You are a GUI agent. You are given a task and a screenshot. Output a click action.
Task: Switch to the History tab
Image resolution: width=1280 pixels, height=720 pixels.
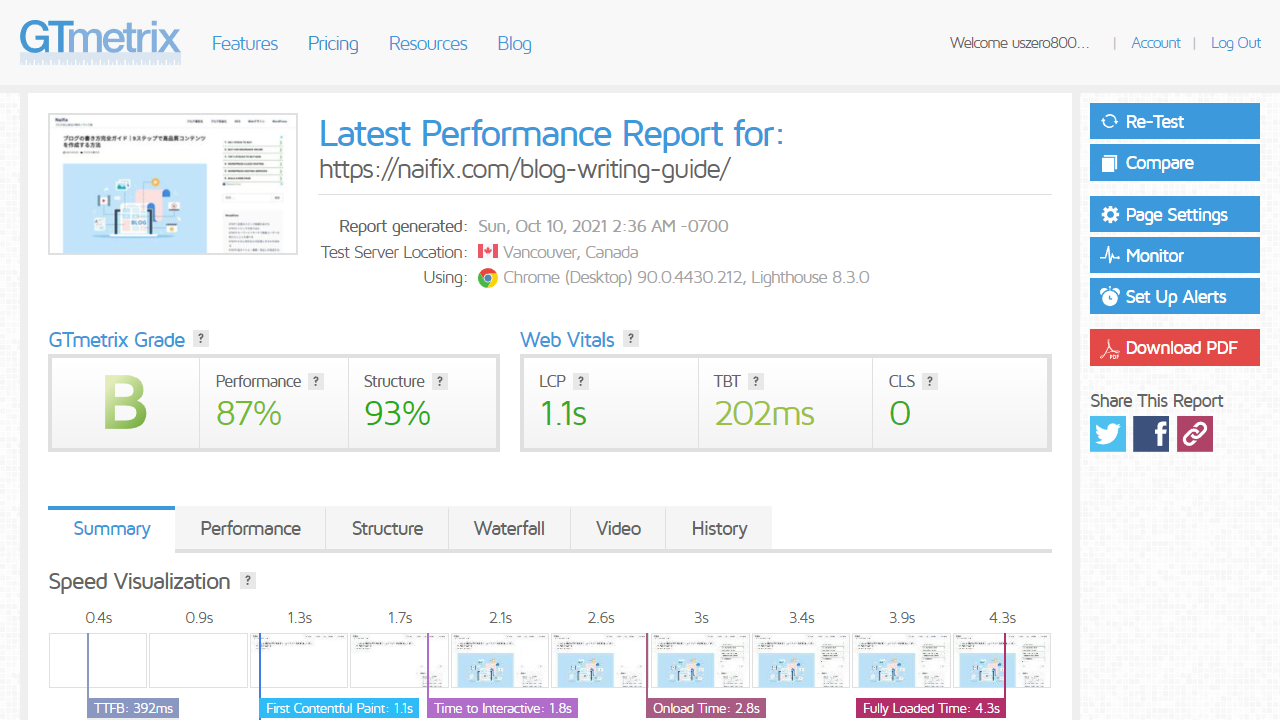pos(719,528)
